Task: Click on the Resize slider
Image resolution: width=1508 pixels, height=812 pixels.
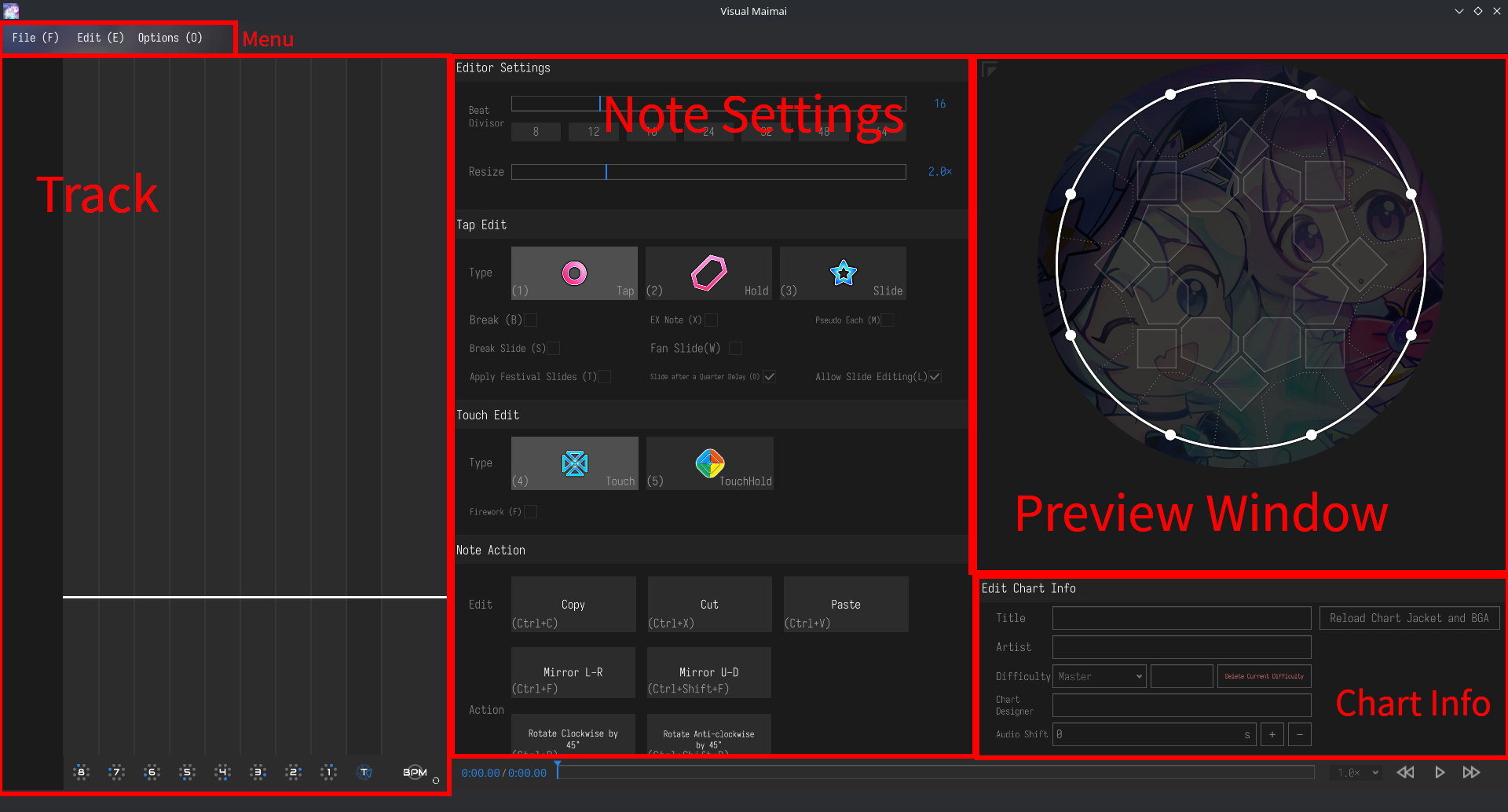Action: click(x=708, y=172)
